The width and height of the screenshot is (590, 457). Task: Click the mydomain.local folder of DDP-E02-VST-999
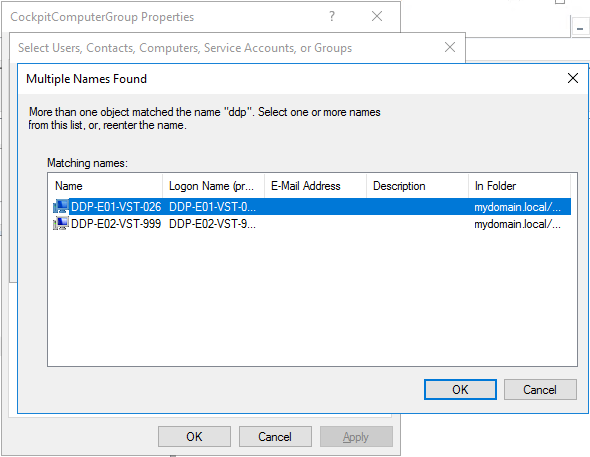tap(517, 224)
